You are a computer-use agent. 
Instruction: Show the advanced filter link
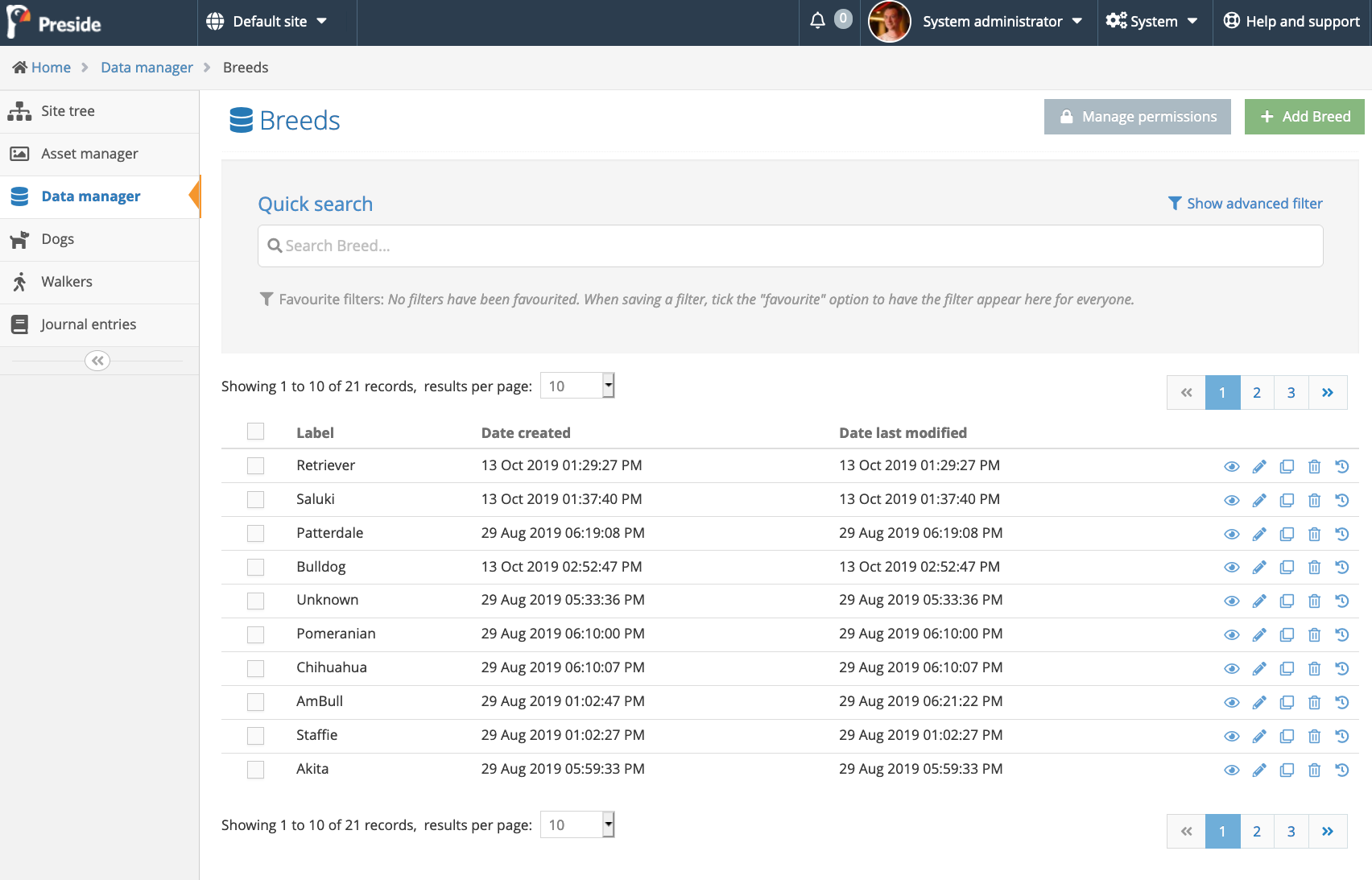tap(1245, 204)
